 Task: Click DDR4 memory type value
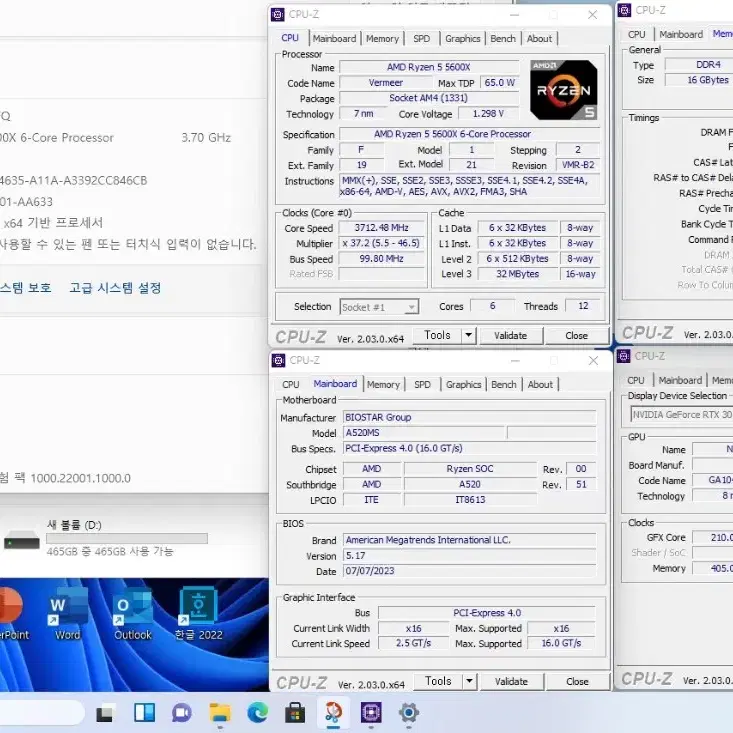(700, 65)
